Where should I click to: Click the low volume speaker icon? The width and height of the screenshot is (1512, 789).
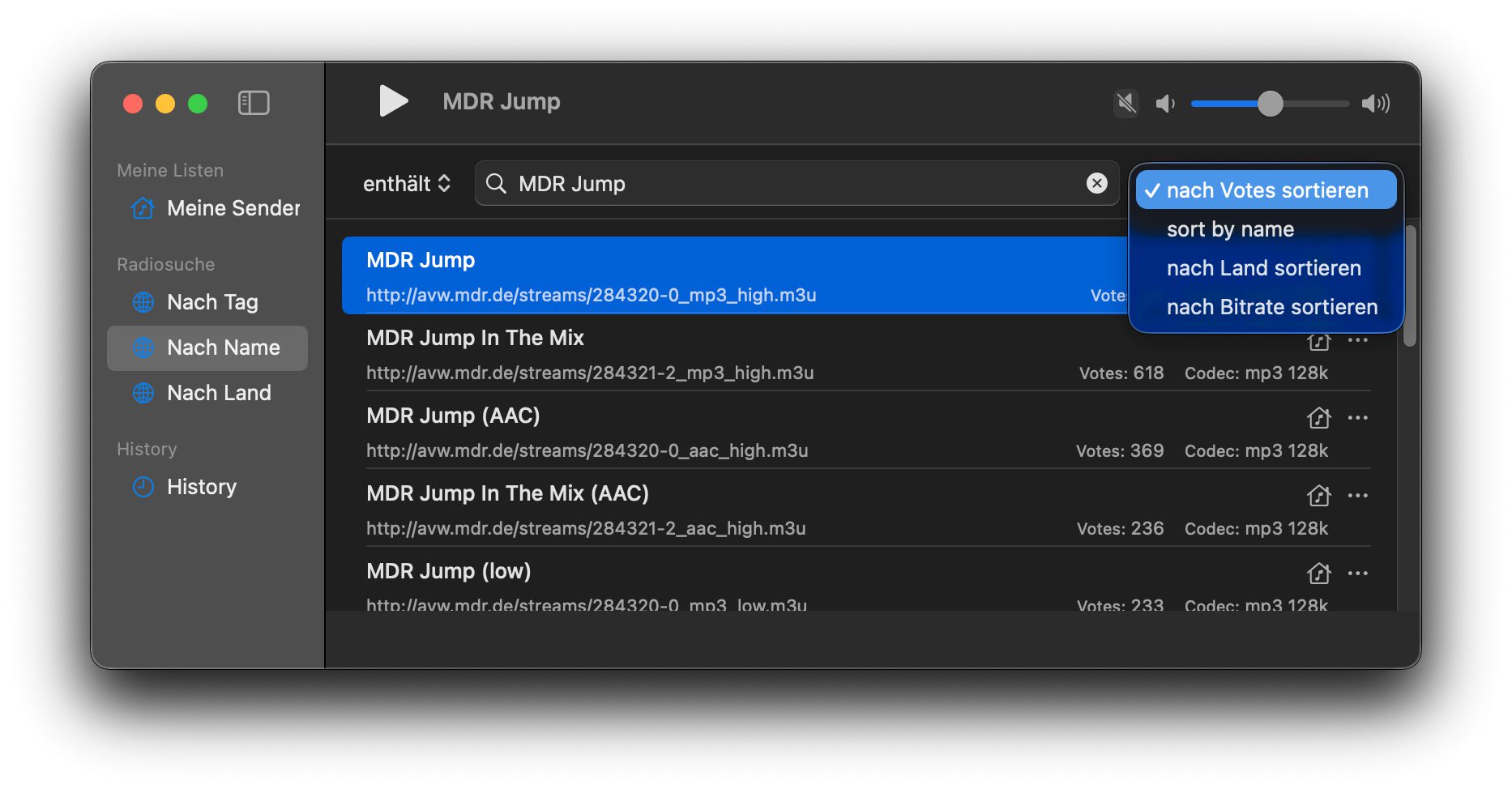(x=1164, y=104)
